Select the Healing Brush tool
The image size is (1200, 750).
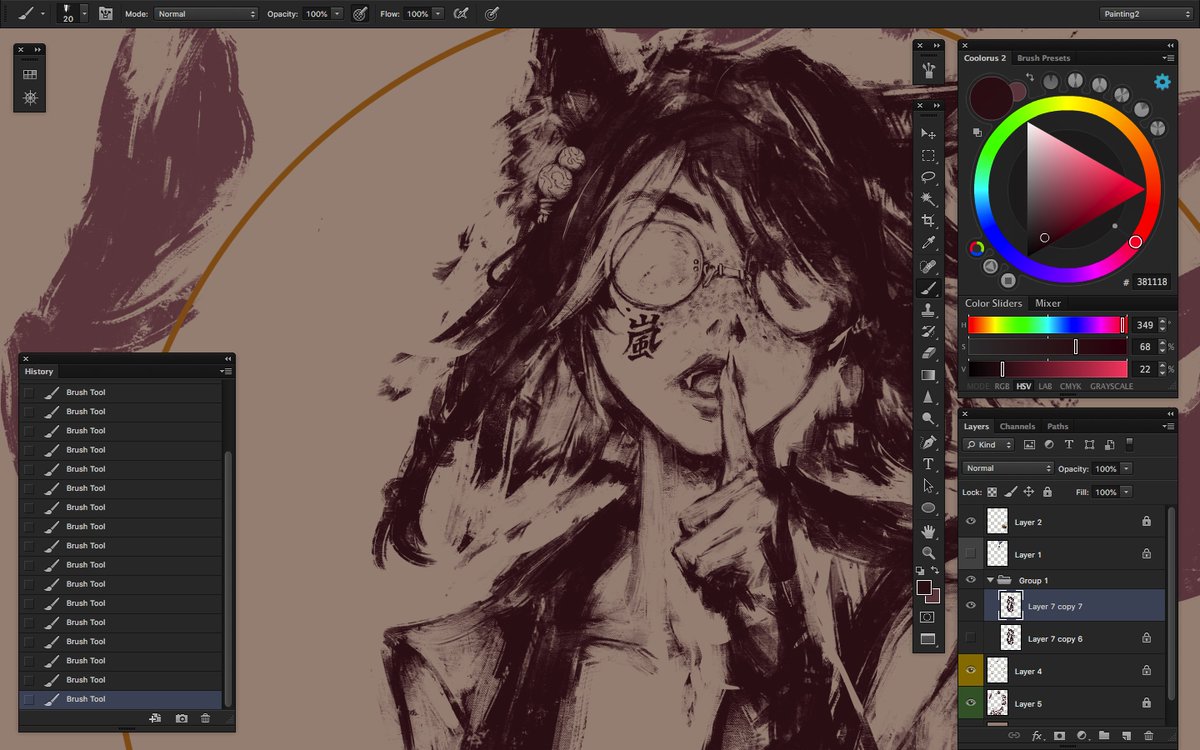pyautogui.click(x=928, y=266)
